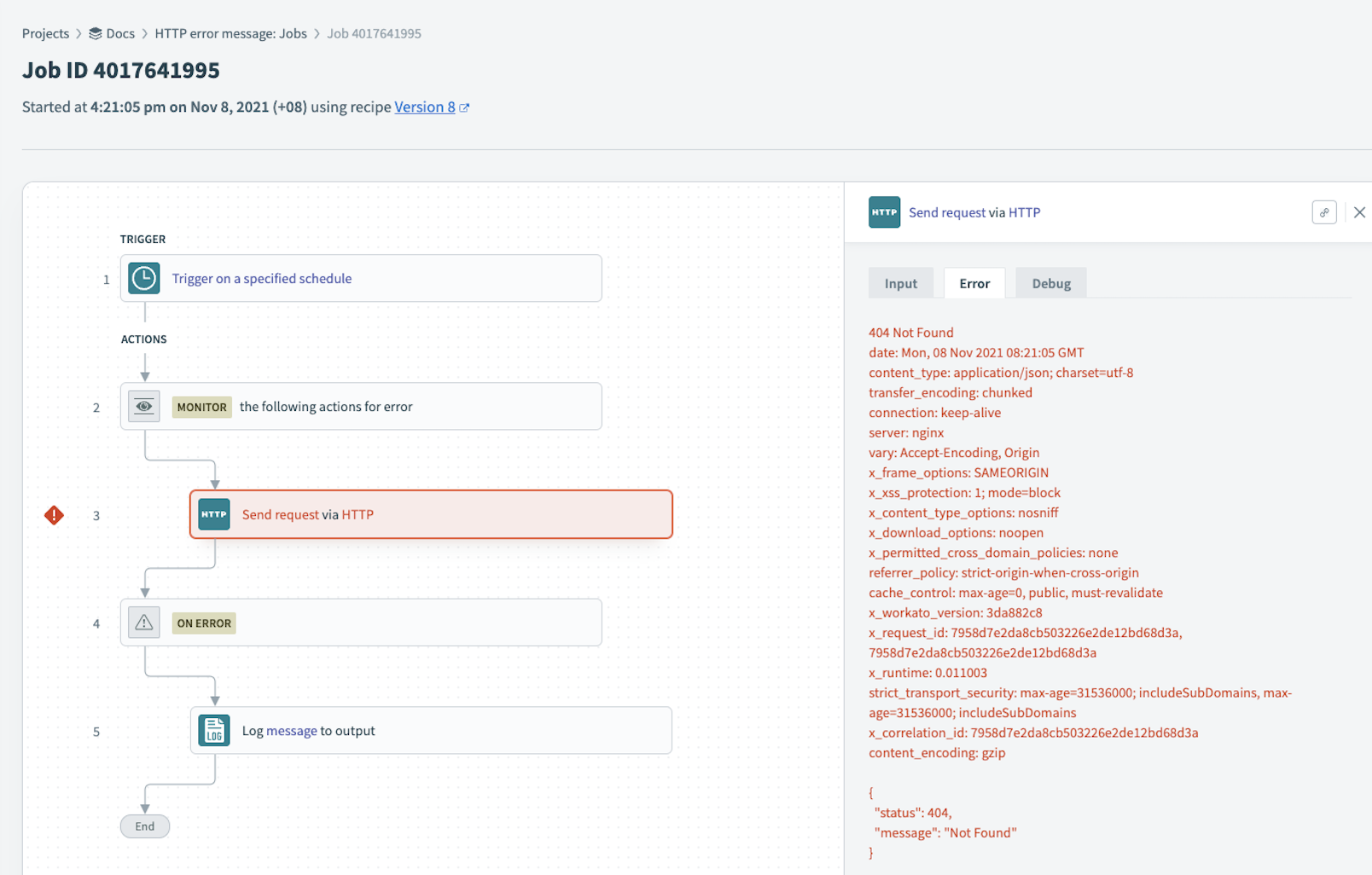
Task: Click the End node of the recipe
Action: pos(145,826)
